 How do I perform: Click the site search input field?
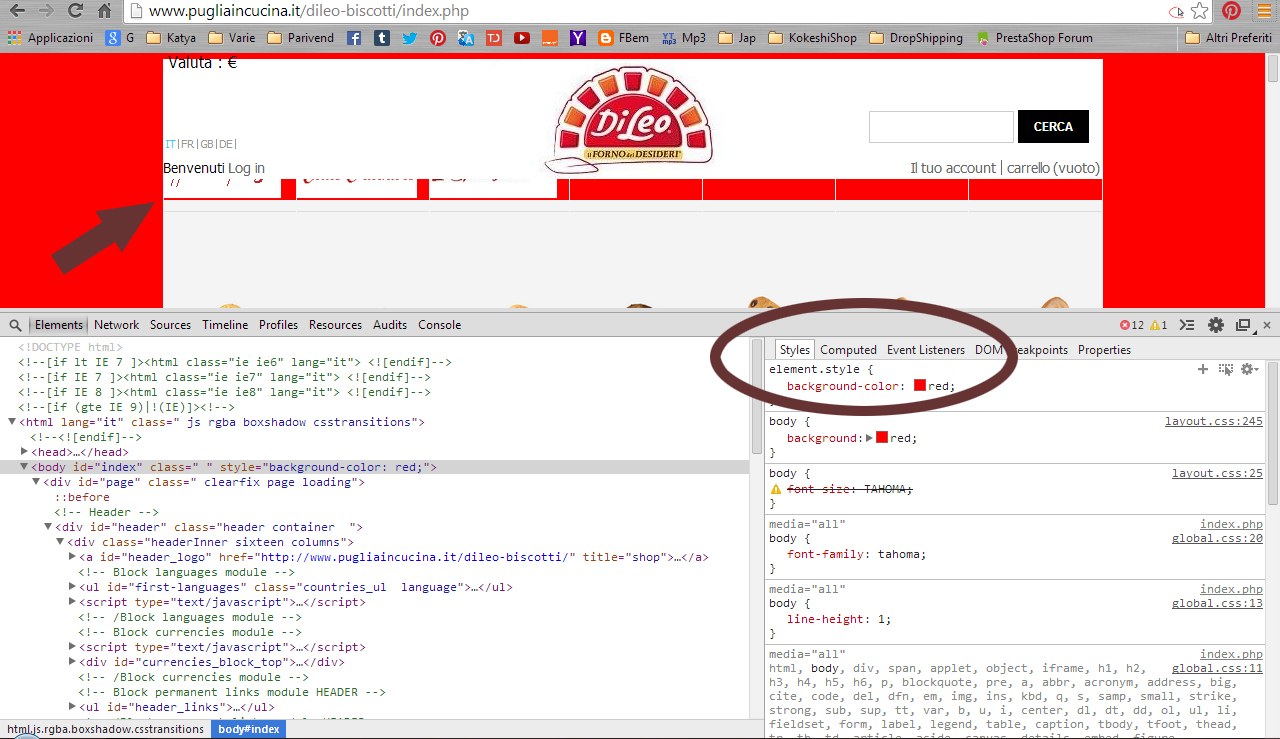941,127
